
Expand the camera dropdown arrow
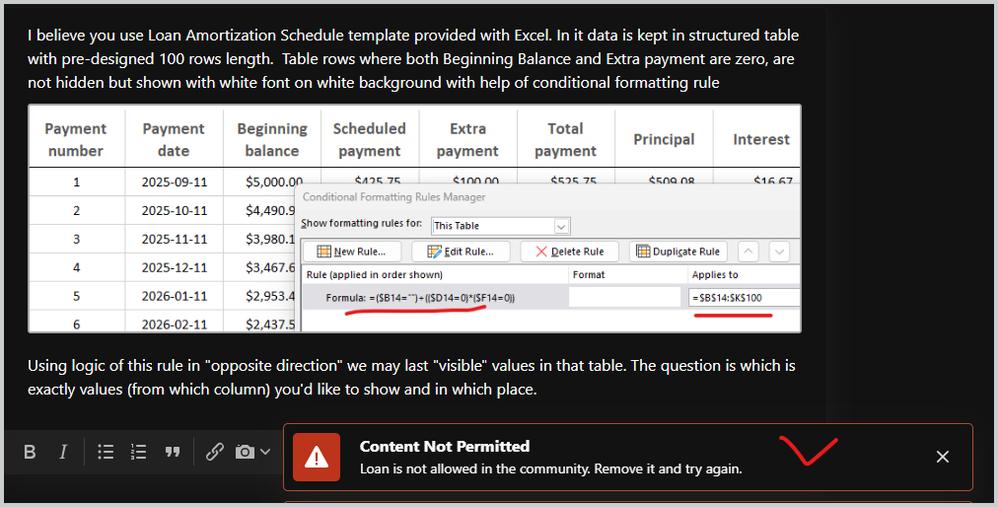[x=265, y=452]
